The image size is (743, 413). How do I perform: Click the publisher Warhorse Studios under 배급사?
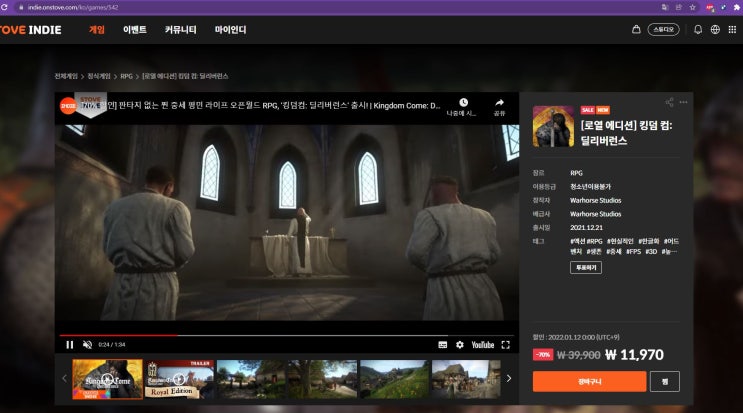[595, 214]
